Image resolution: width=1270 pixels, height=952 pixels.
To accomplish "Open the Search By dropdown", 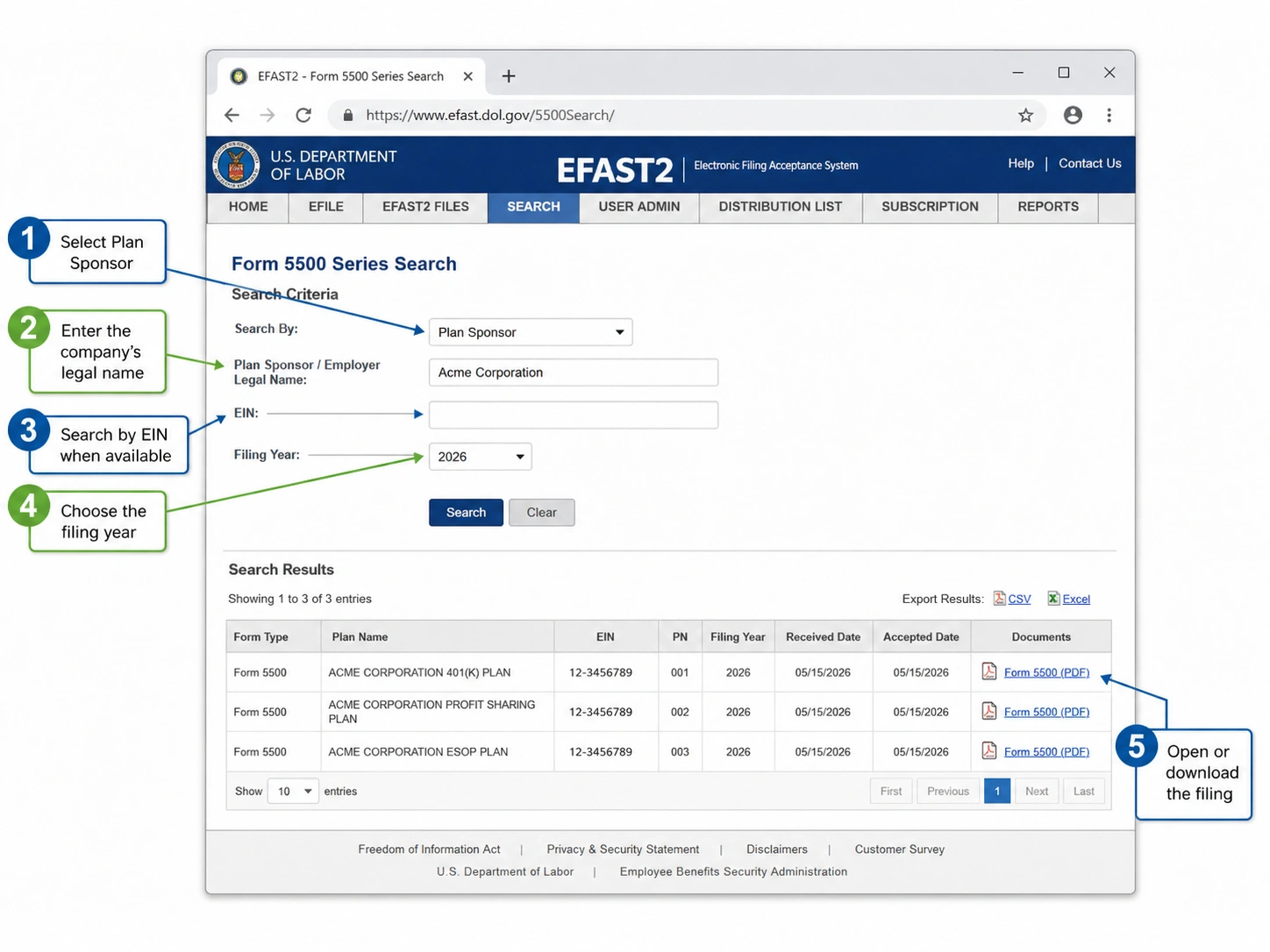I will click(x=531, y=332).
